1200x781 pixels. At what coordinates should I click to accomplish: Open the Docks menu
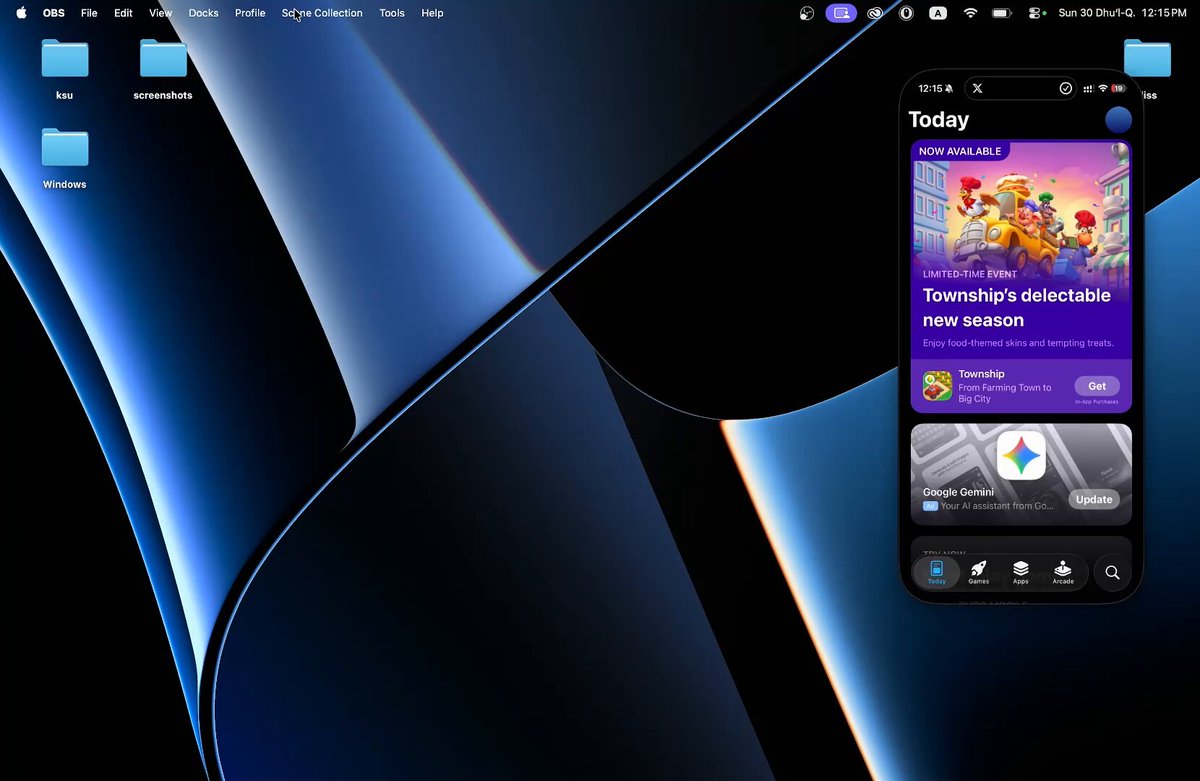pyautogui.click(x=203, y=13)
